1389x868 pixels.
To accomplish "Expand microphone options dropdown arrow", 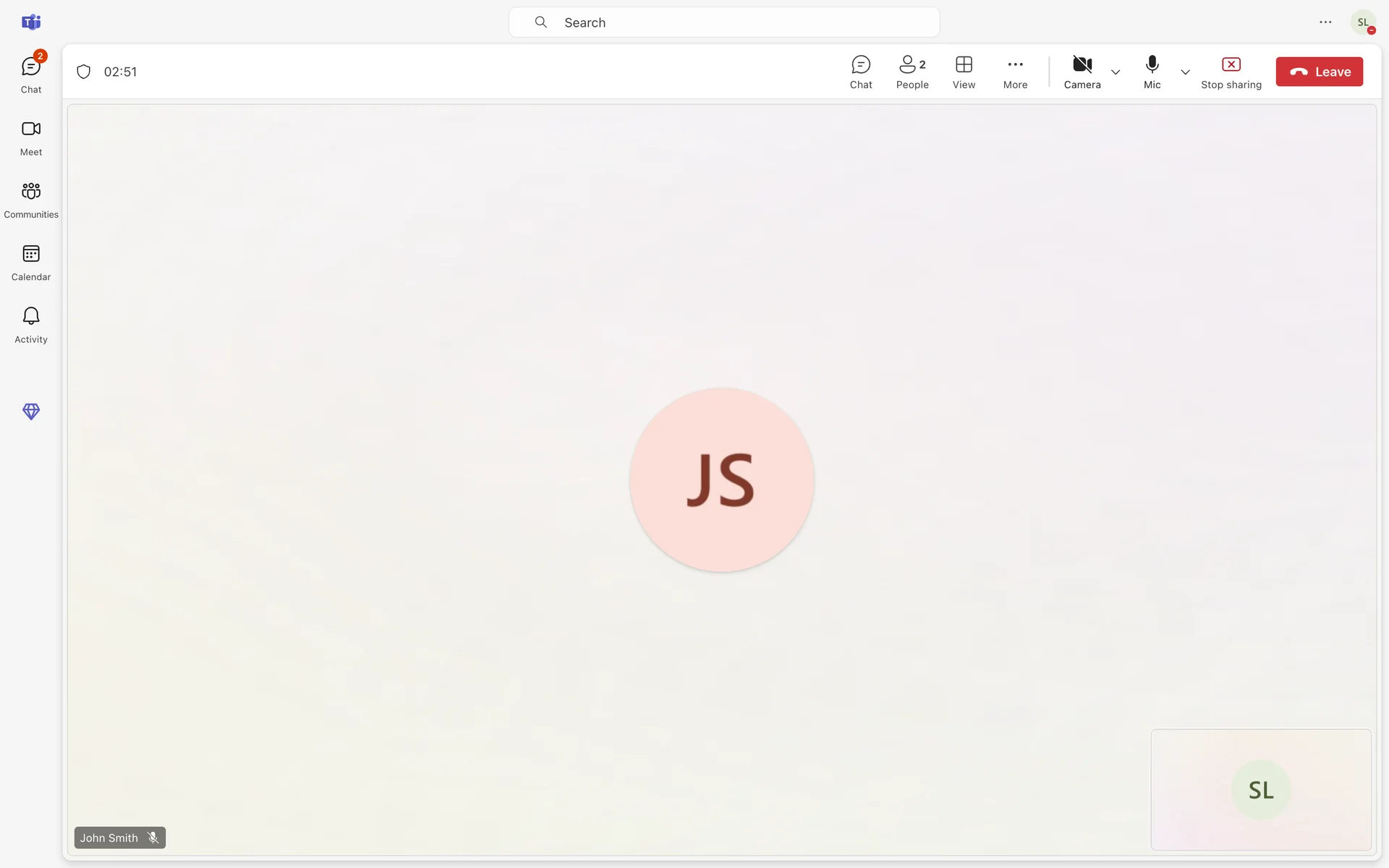I will (x=1185, y=72).
